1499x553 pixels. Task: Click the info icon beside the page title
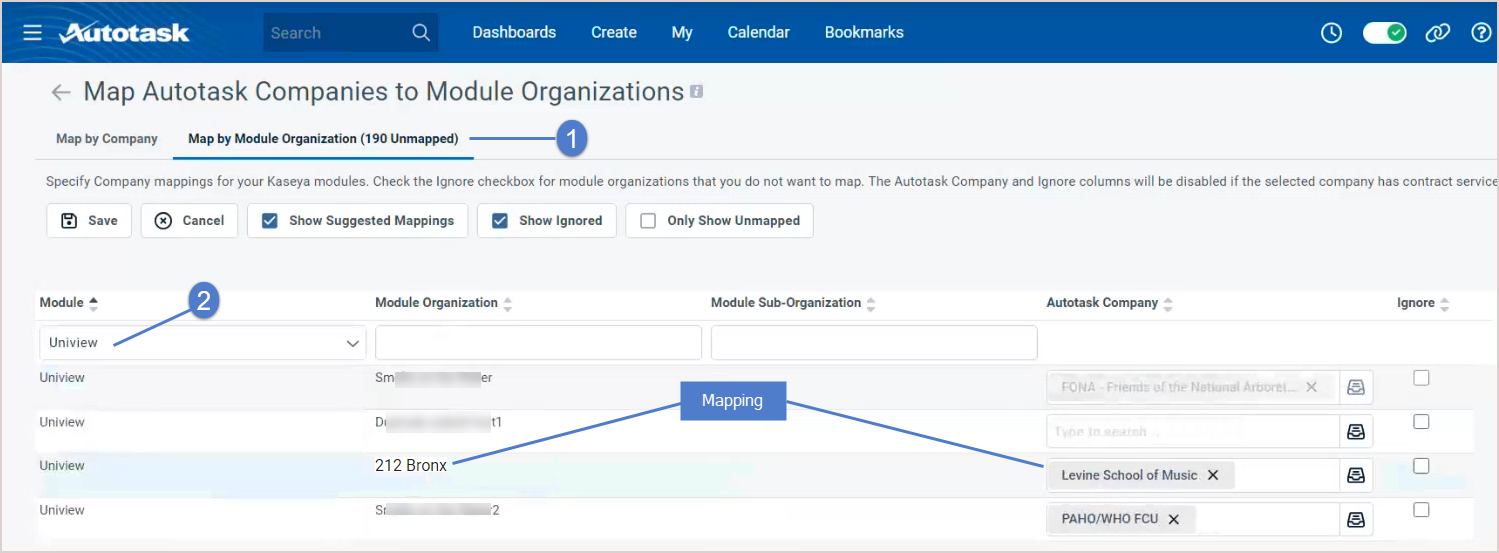click(697, 92)
